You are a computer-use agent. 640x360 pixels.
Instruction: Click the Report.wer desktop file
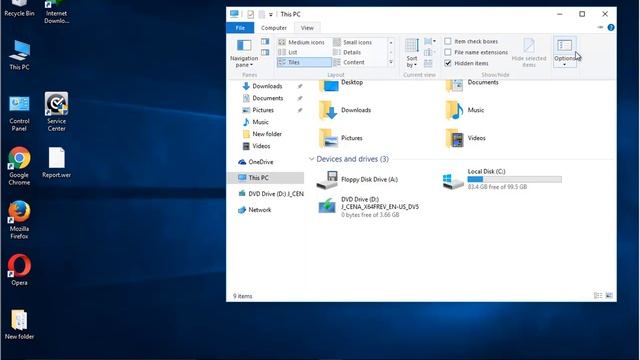56,162
